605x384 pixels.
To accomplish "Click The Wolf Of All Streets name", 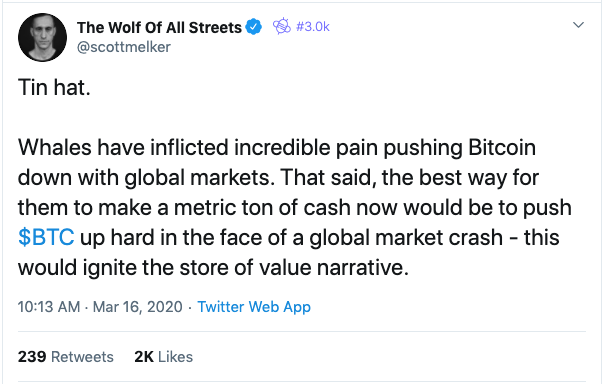I will (159, 27).
